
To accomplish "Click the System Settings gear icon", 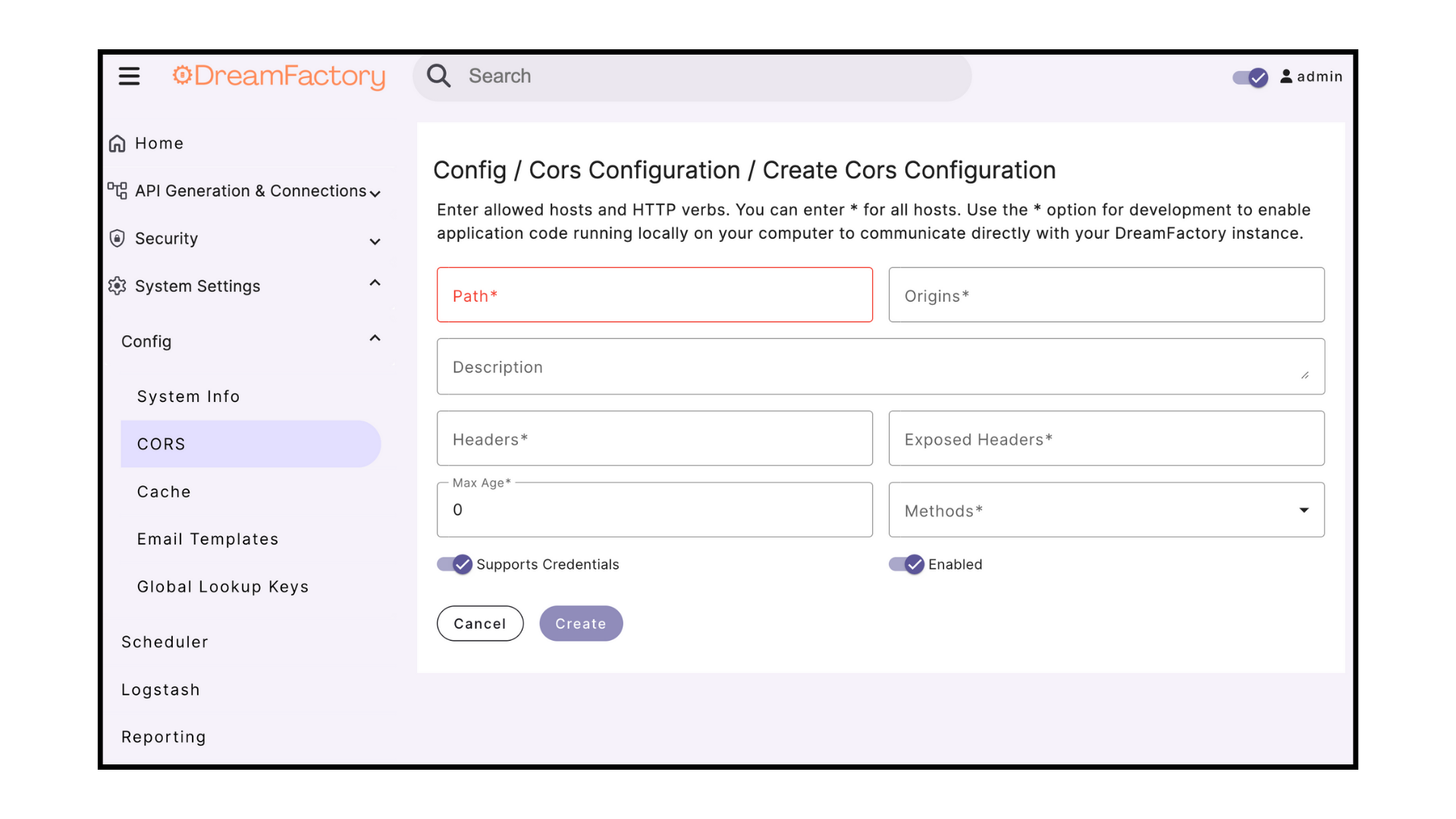I will click(117, 286).
